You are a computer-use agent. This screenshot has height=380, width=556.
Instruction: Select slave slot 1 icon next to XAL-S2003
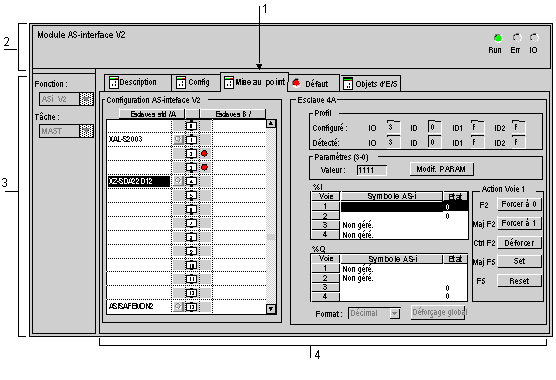pyautogui.click(x=191, y=139)
